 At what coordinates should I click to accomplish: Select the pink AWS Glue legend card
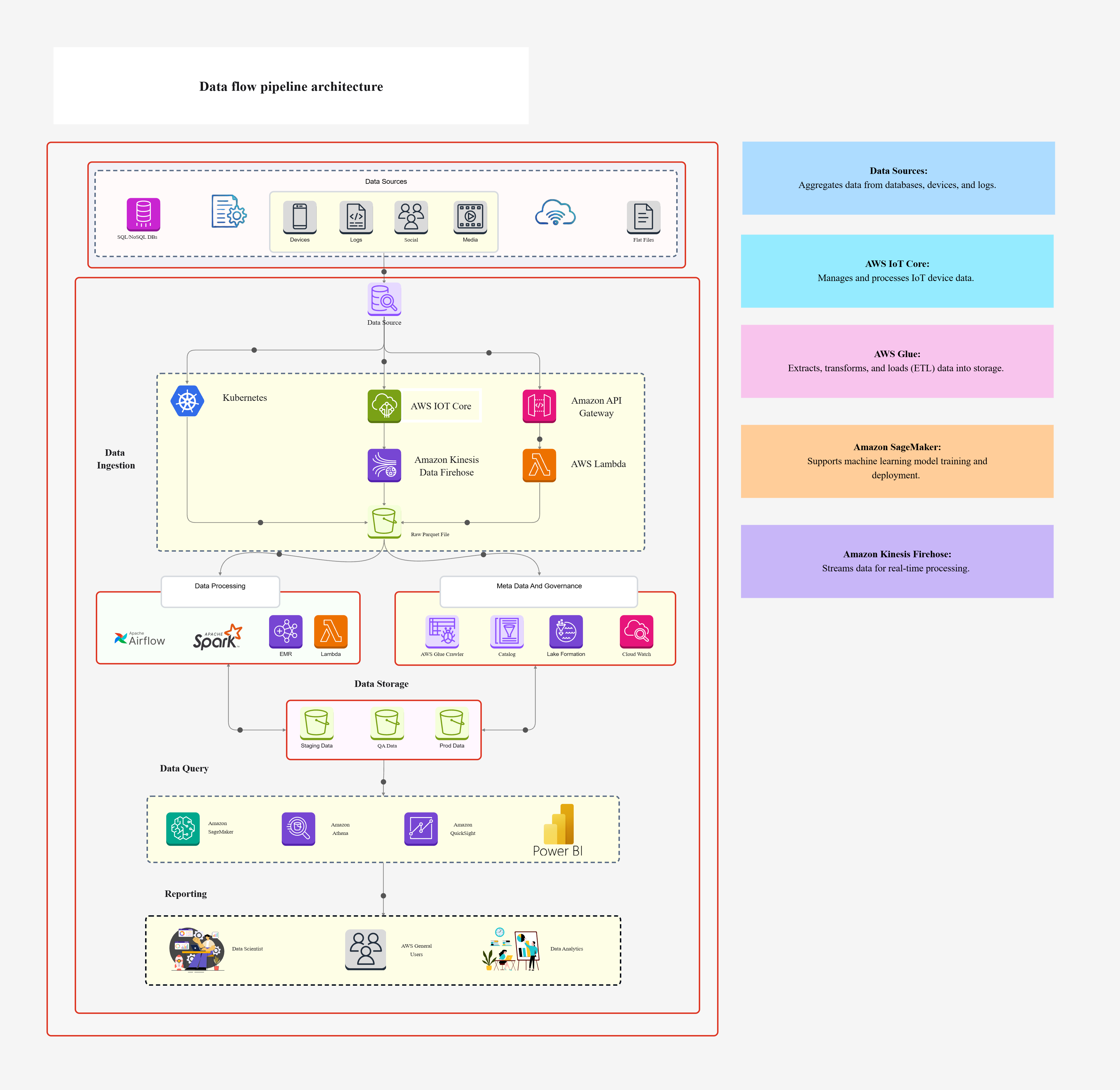tap(897, 361)
